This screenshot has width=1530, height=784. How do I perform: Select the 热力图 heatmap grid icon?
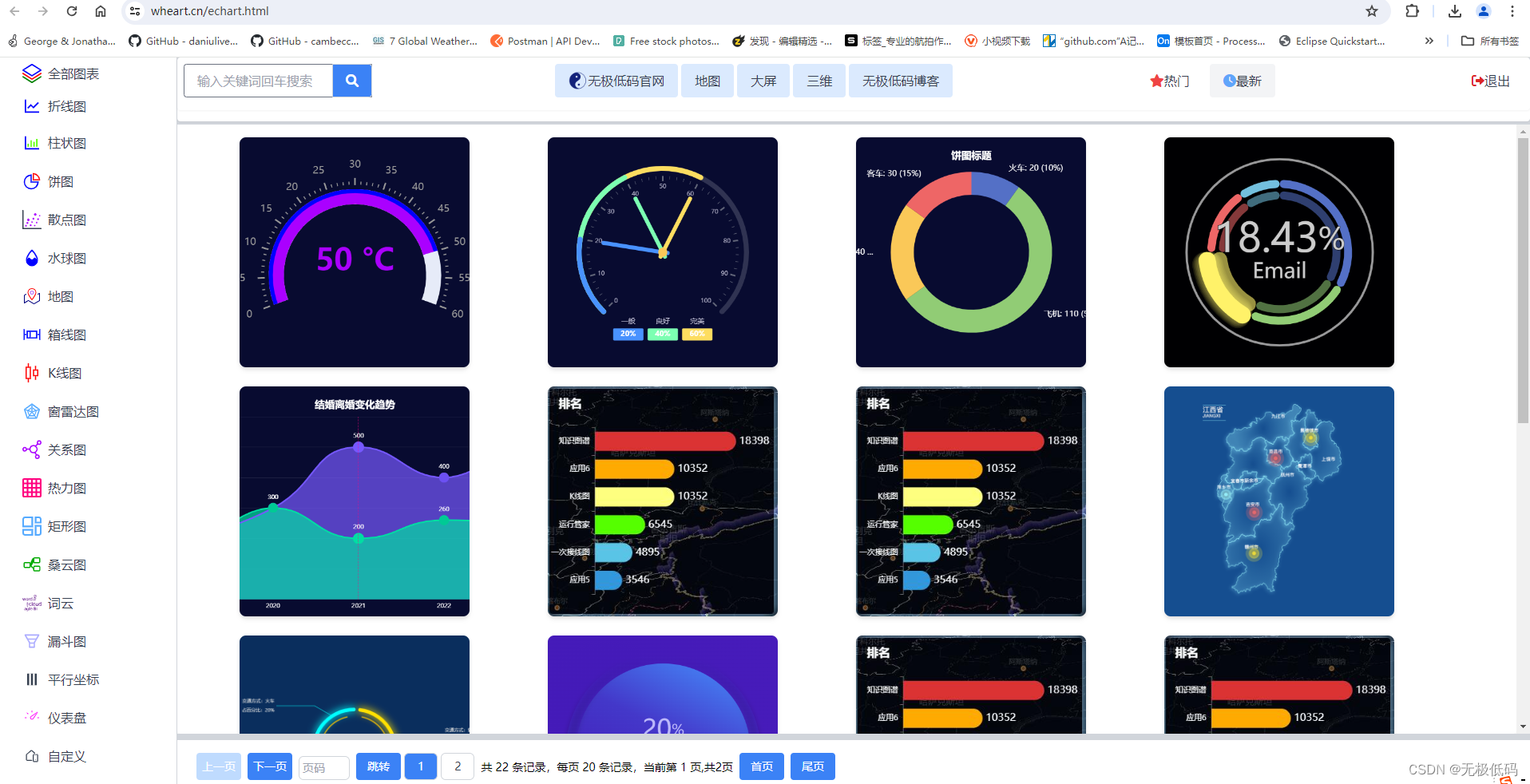(32, 488)
